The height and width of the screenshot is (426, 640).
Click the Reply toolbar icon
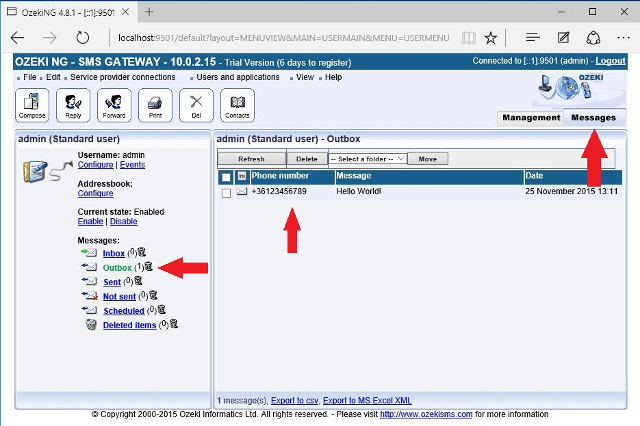coord(73,105)
